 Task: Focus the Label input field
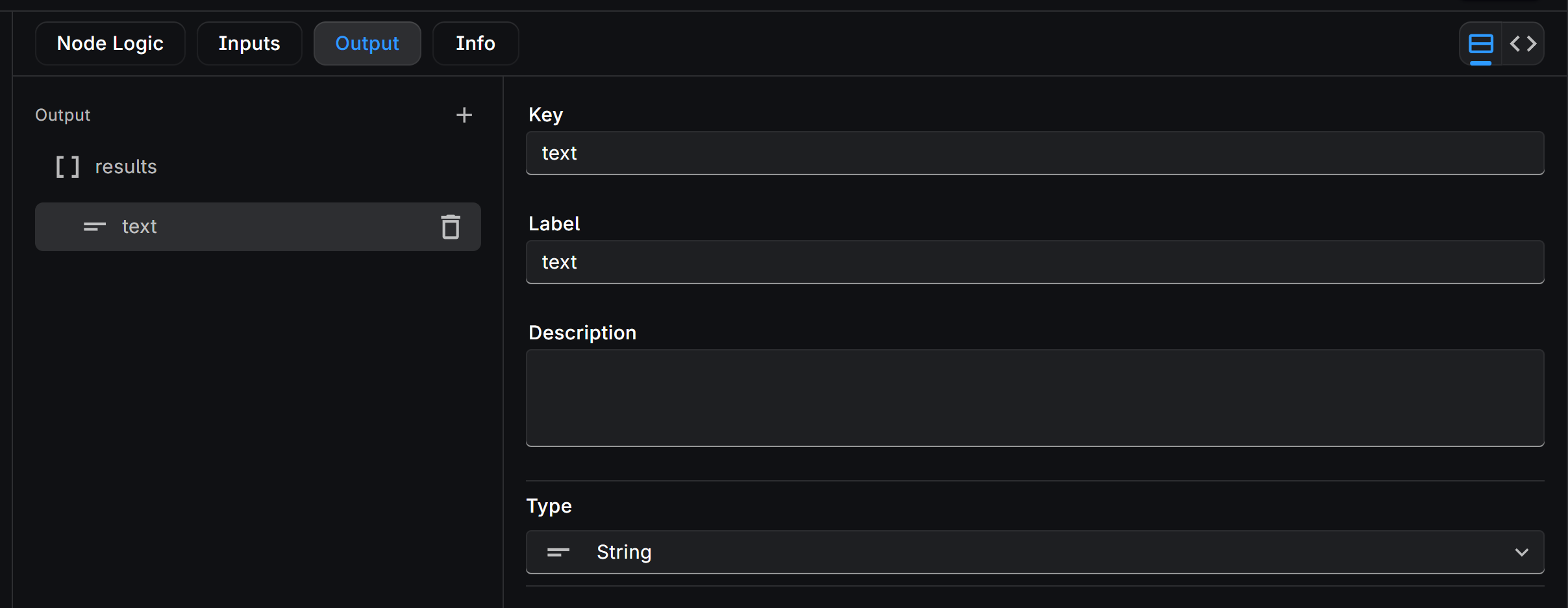1034,262
